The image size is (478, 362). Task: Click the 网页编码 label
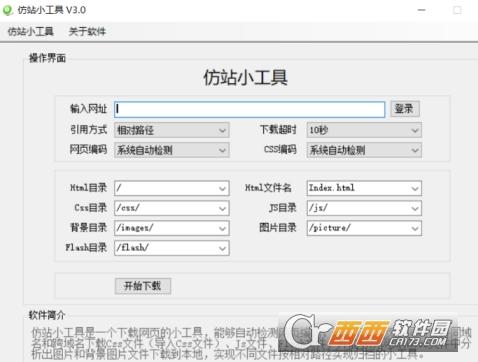coord(88,149)
